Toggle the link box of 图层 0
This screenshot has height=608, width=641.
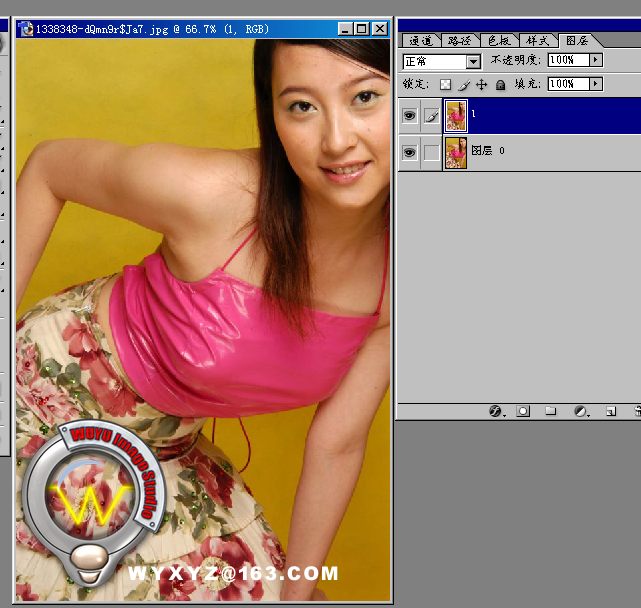tap(432, 153)
